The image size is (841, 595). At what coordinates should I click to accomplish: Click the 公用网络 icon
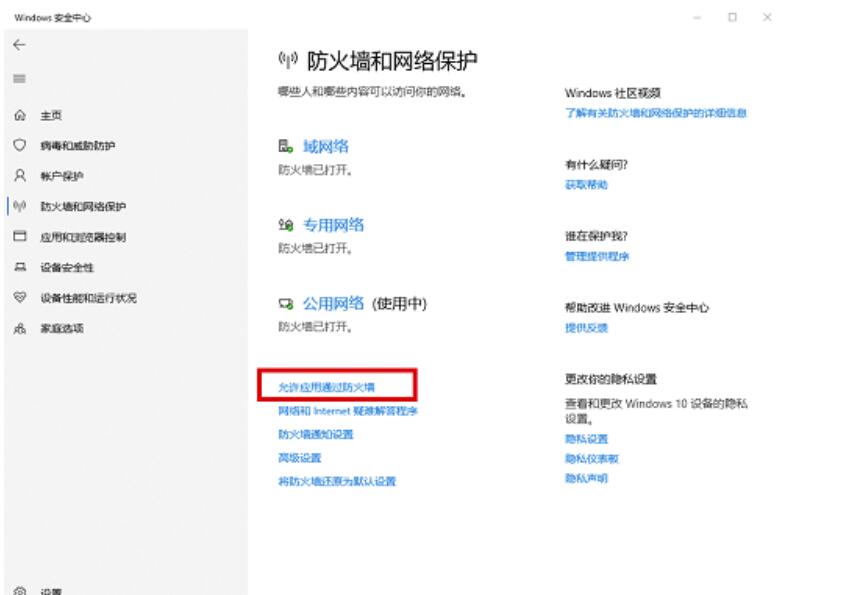click(x=285, y=304)
